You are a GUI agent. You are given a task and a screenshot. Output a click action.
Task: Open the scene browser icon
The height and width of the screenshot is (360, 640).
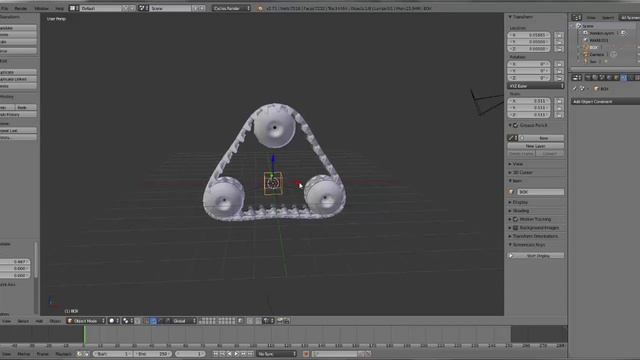[143, 8]
